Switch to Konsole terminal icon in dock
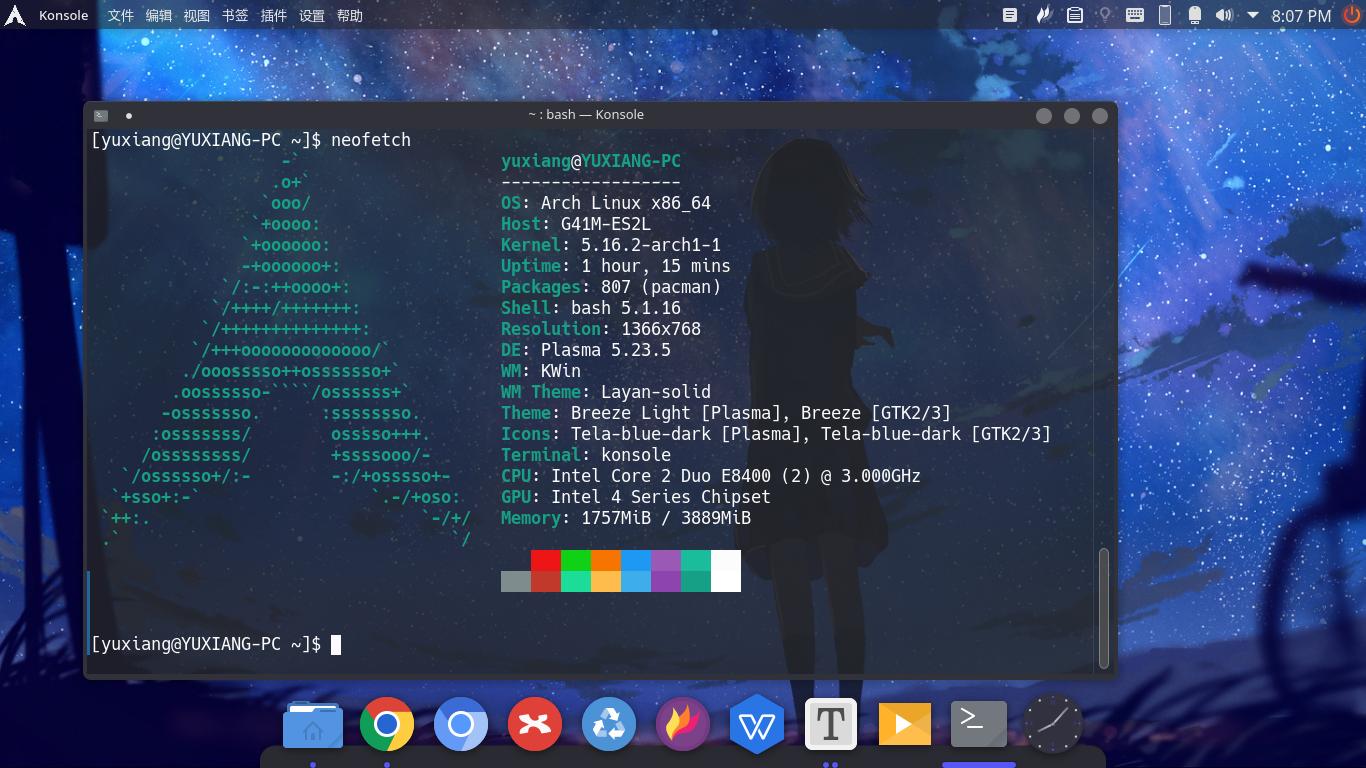This screenshot has height=768, width=1366. (x=979, y=724)
